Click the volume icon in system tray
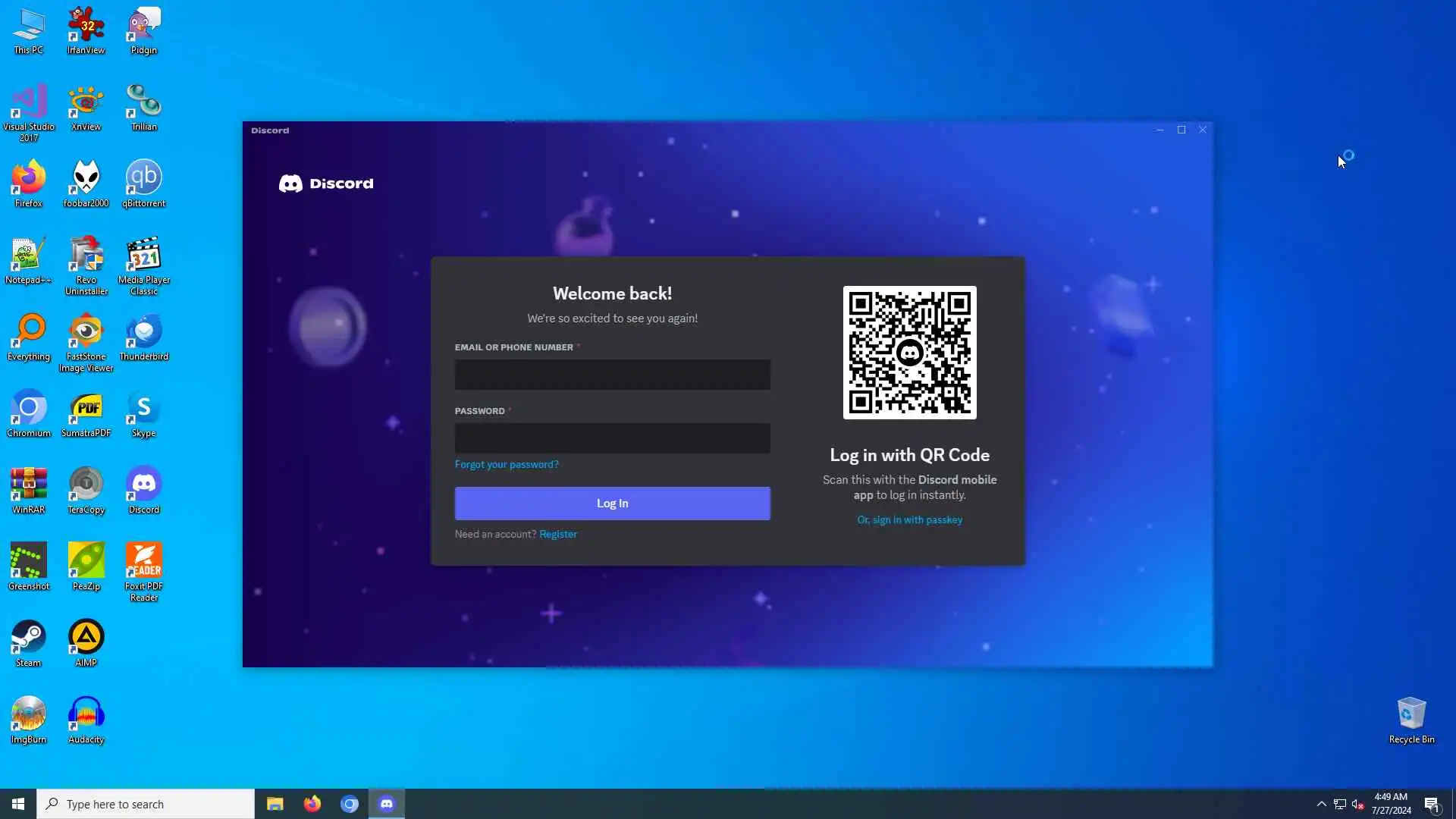 pos(1357,804)
